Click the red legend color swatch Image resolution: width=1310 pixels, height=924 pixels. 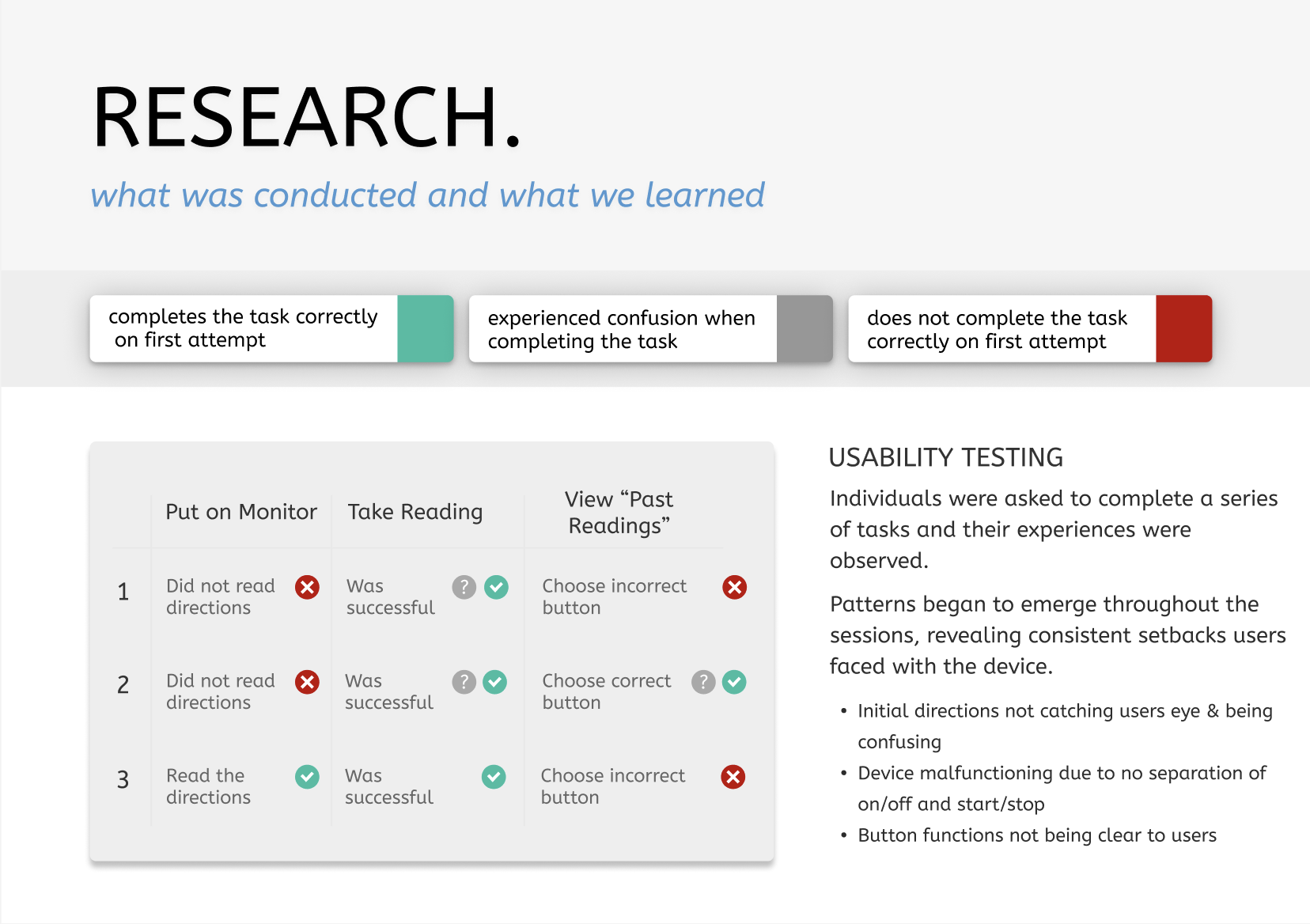[x=1183, y=329]
